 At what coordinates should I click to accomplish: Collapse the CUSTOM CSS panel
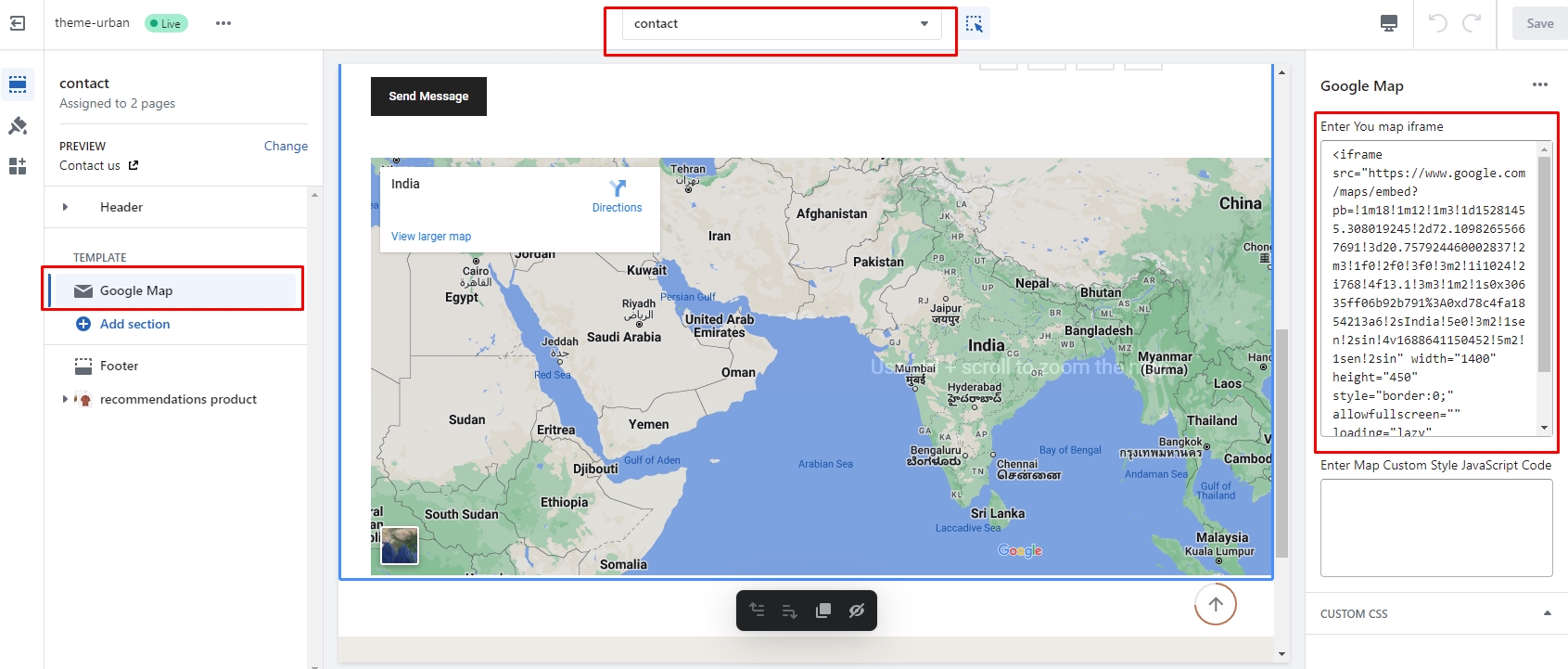pos(1547,613)
